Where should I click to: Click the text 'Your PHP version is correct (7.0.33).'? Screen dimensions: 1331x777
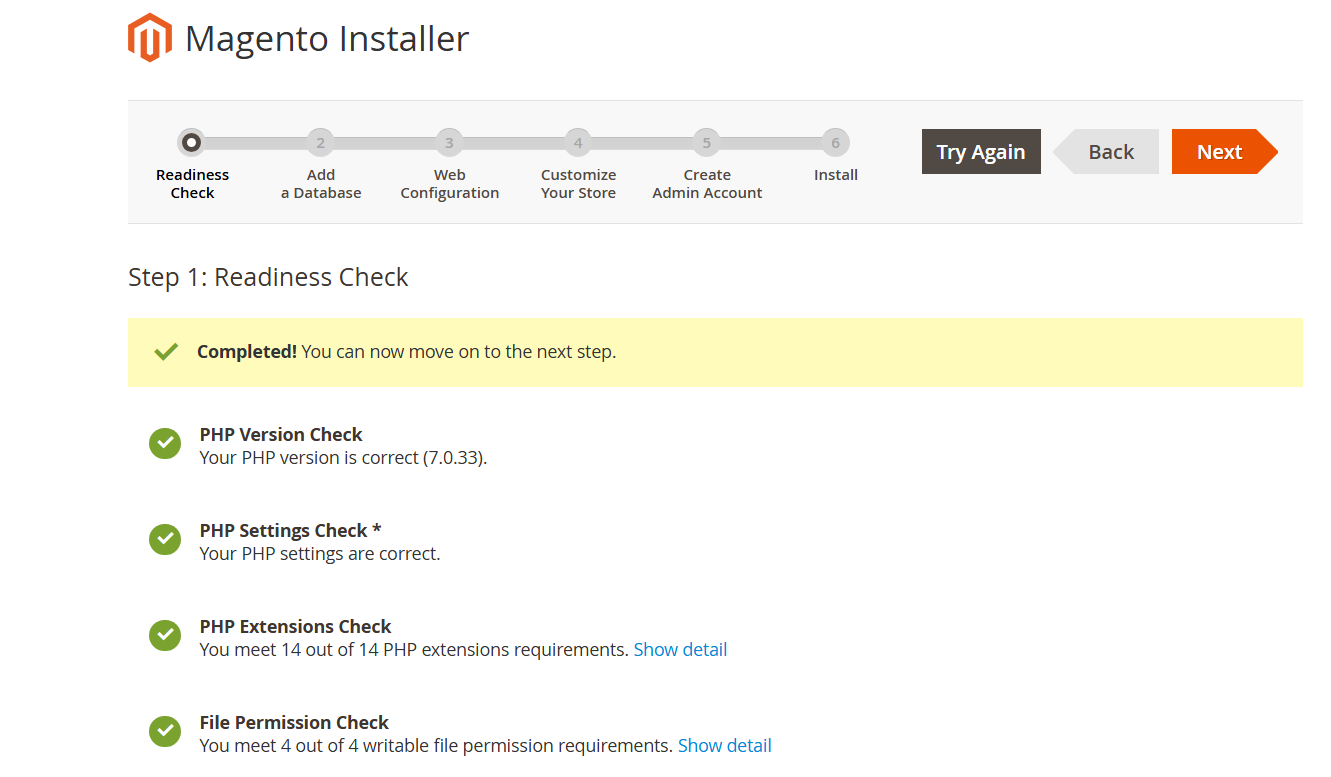pyautogui.click(x=343, y=458)
